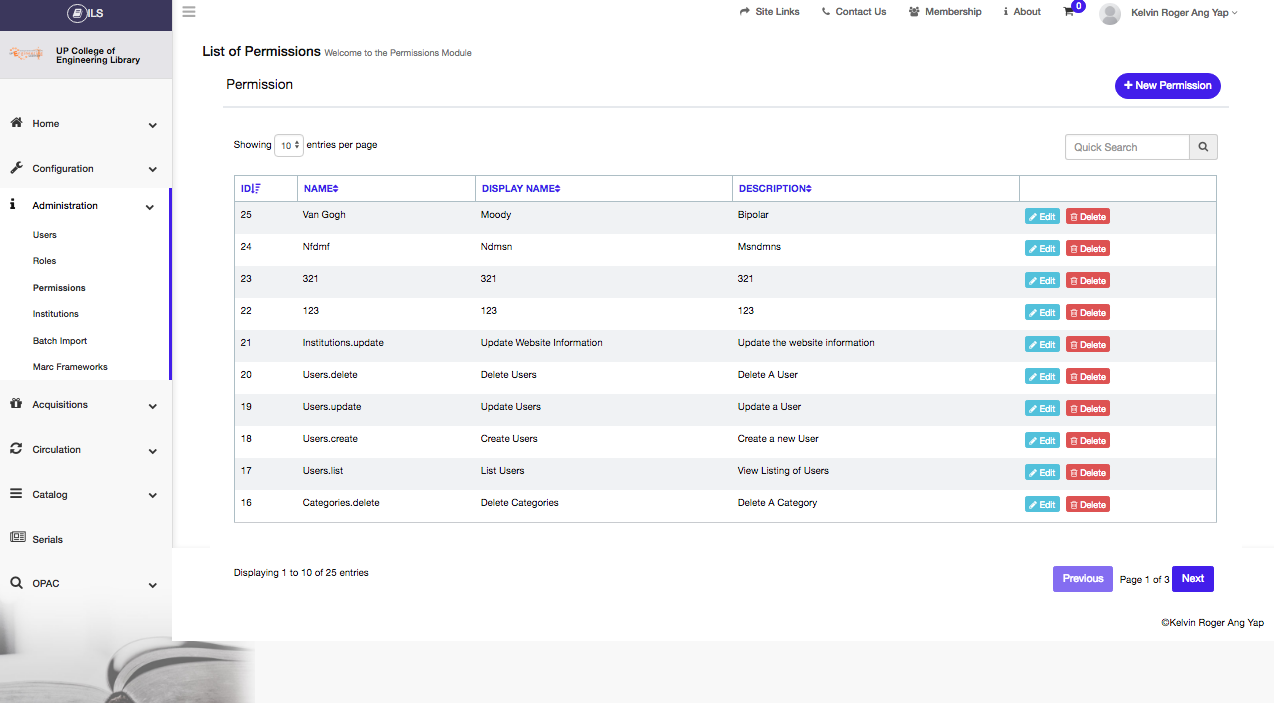Open Kelvin Roger Ang Yap user dropdown
This screenshot has height=703, width=1274.
pyautogui.click(x=1184, y=12)
